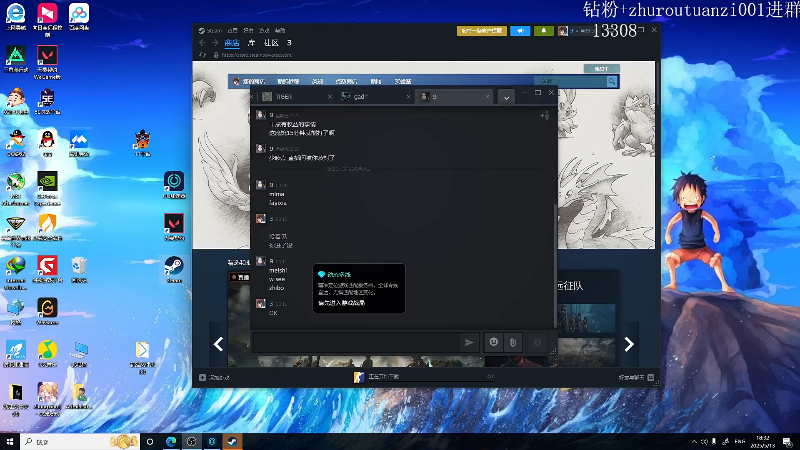Open the Library tab in Steam navigation

251,43
